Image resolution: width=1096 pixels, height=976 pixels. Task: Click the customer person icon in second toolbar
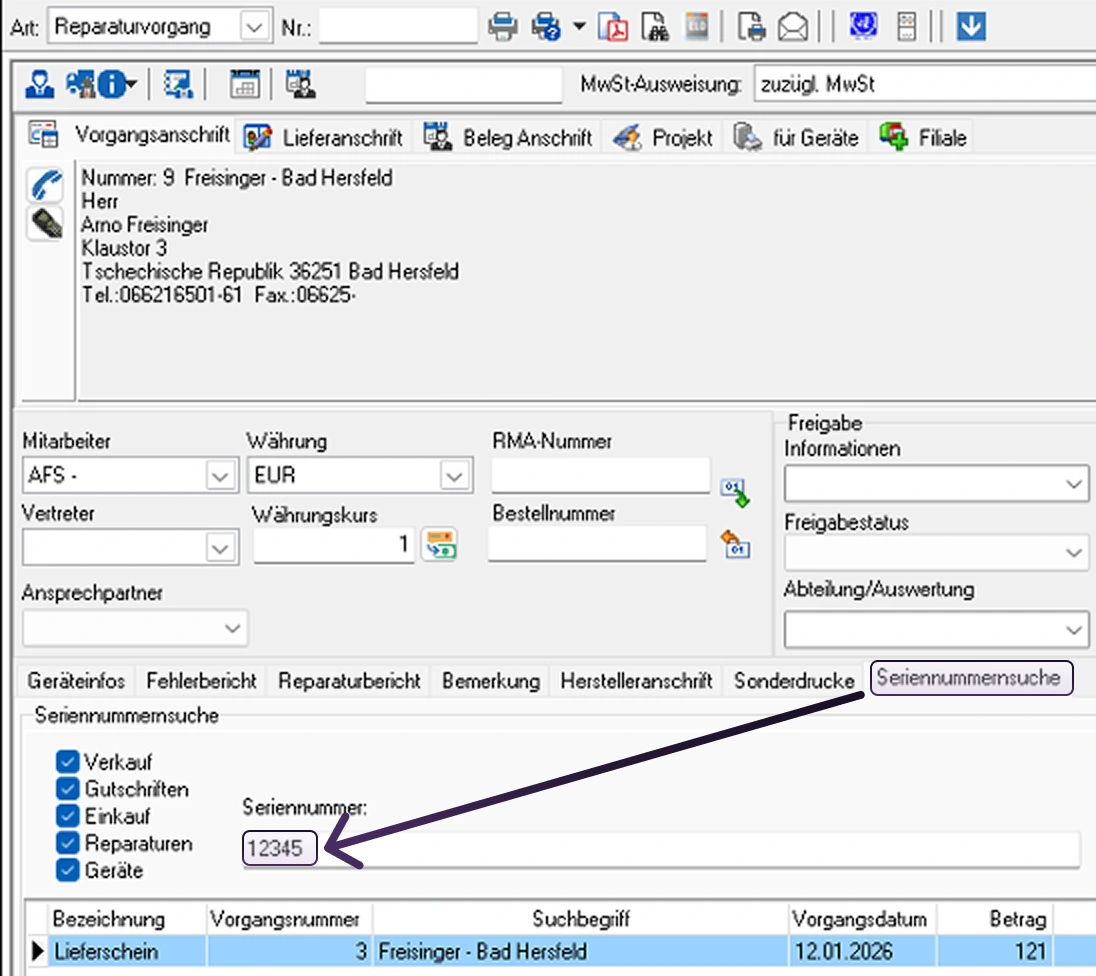40,85
